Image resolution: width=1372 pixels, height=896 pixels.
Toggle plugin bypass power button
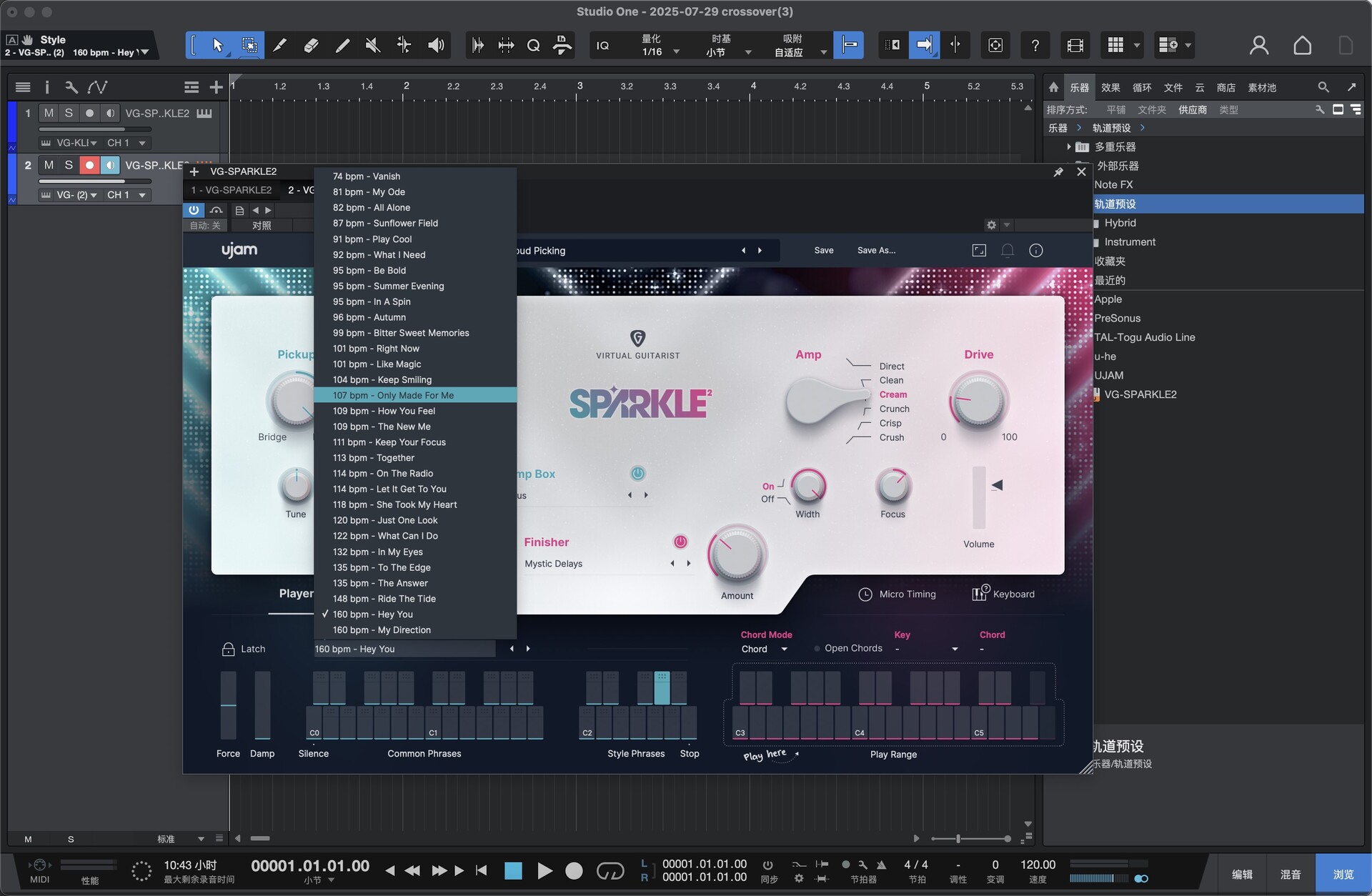193,210
